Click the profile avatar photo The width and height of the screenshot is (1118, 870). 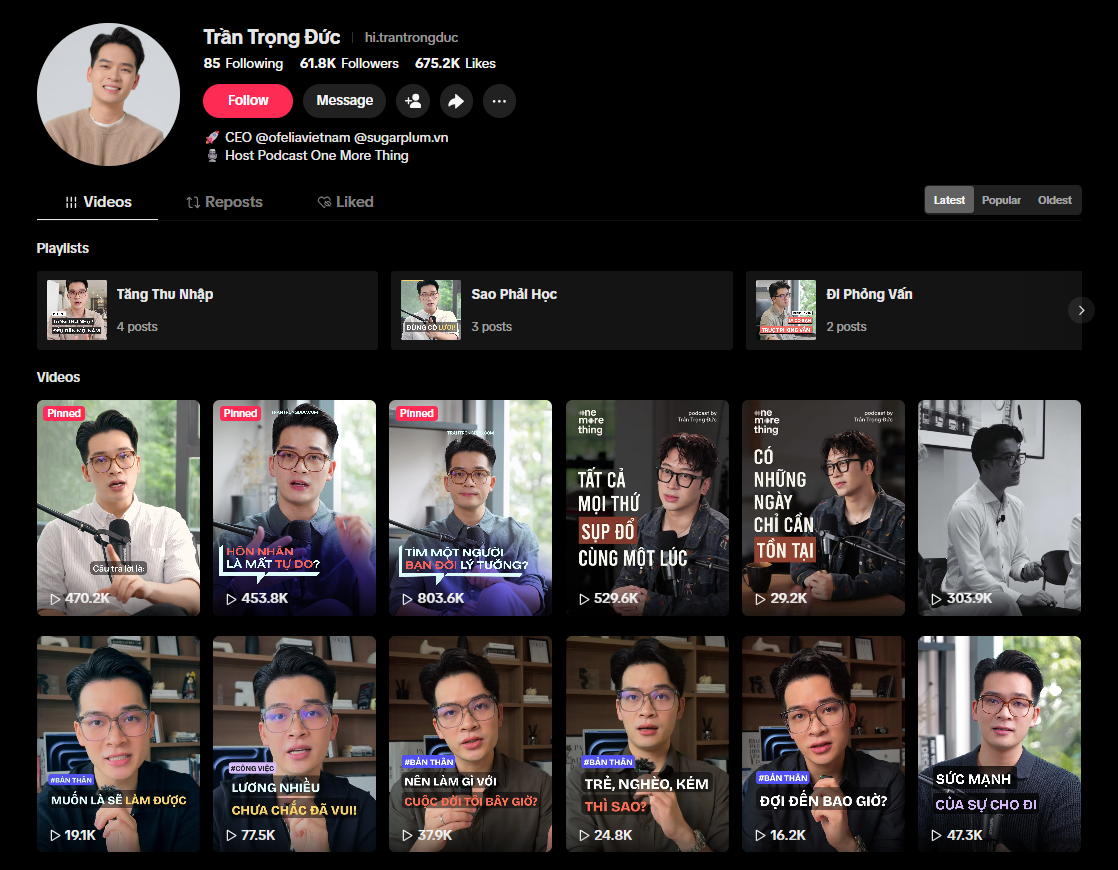coord(109,94)
